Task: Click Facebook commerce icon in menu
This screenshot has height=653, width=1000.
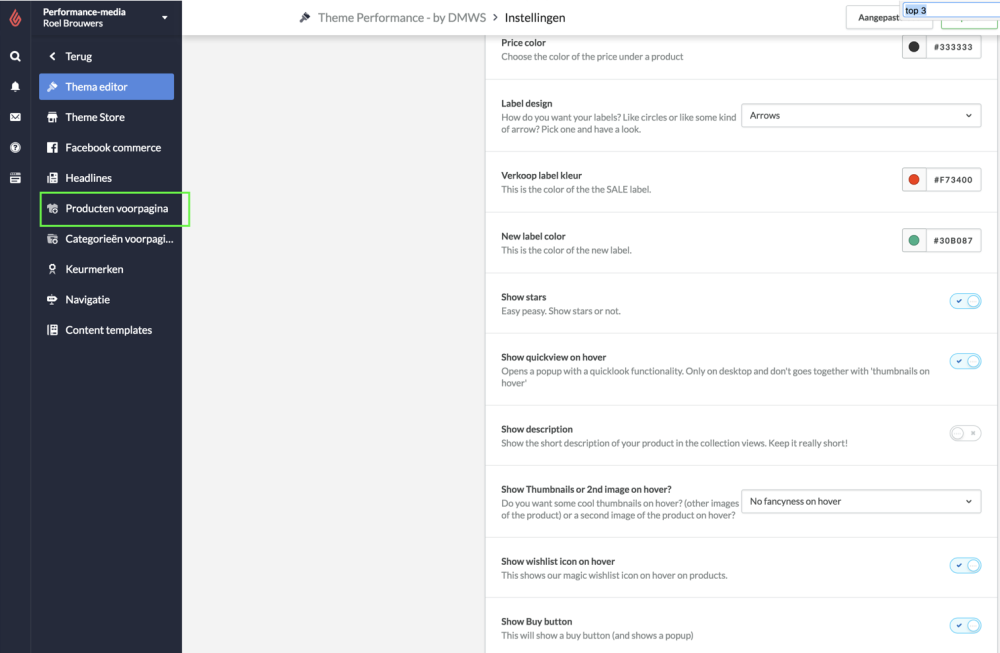Action: pyautogui.click(x=52, y=147)
